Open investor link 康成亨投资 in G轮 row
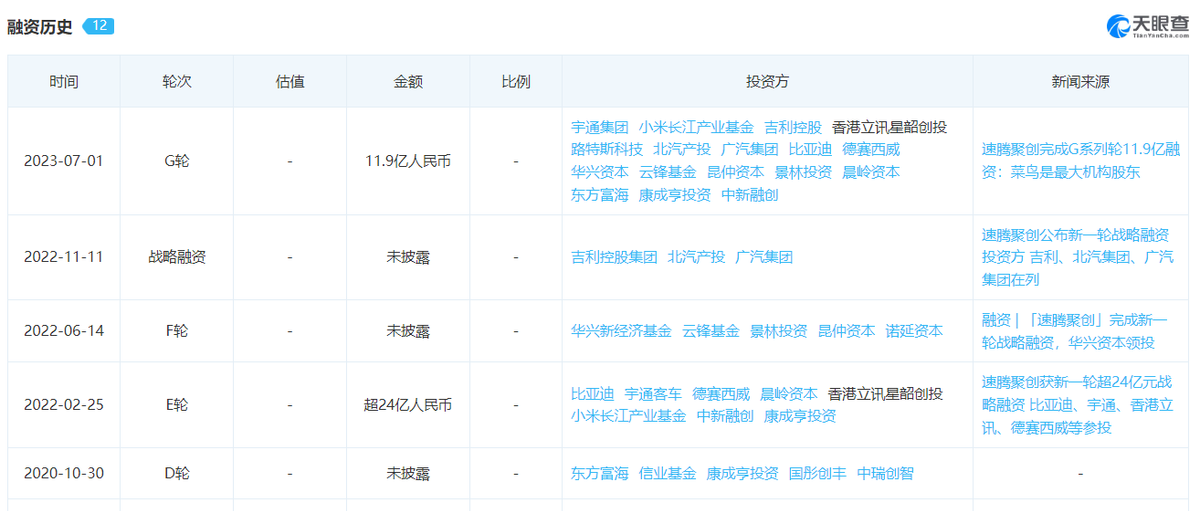This screenshot has height=511, width=1200. click(x=675, y=195)
